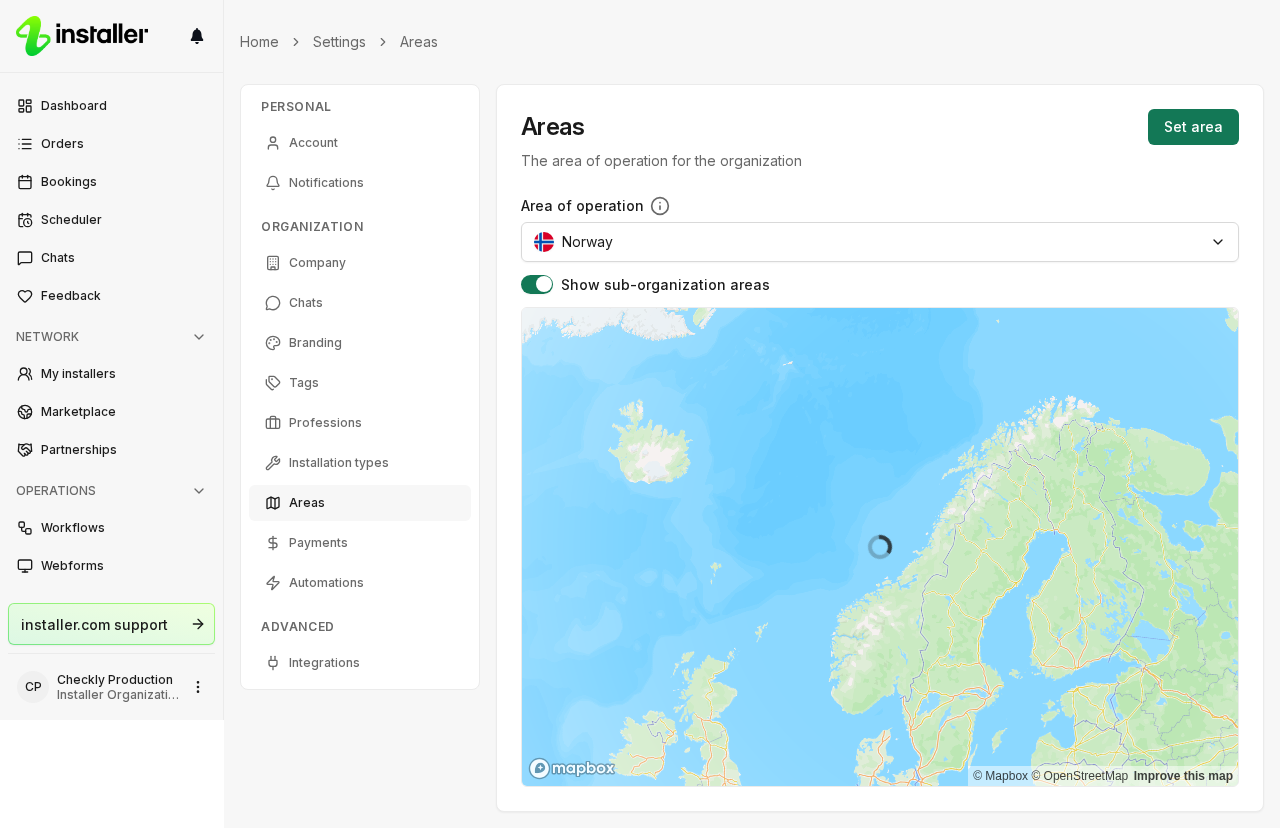Click the Branding palette icon
Image resolution: width=1280 pixels, height=828 pixels.
click(273, 343)
